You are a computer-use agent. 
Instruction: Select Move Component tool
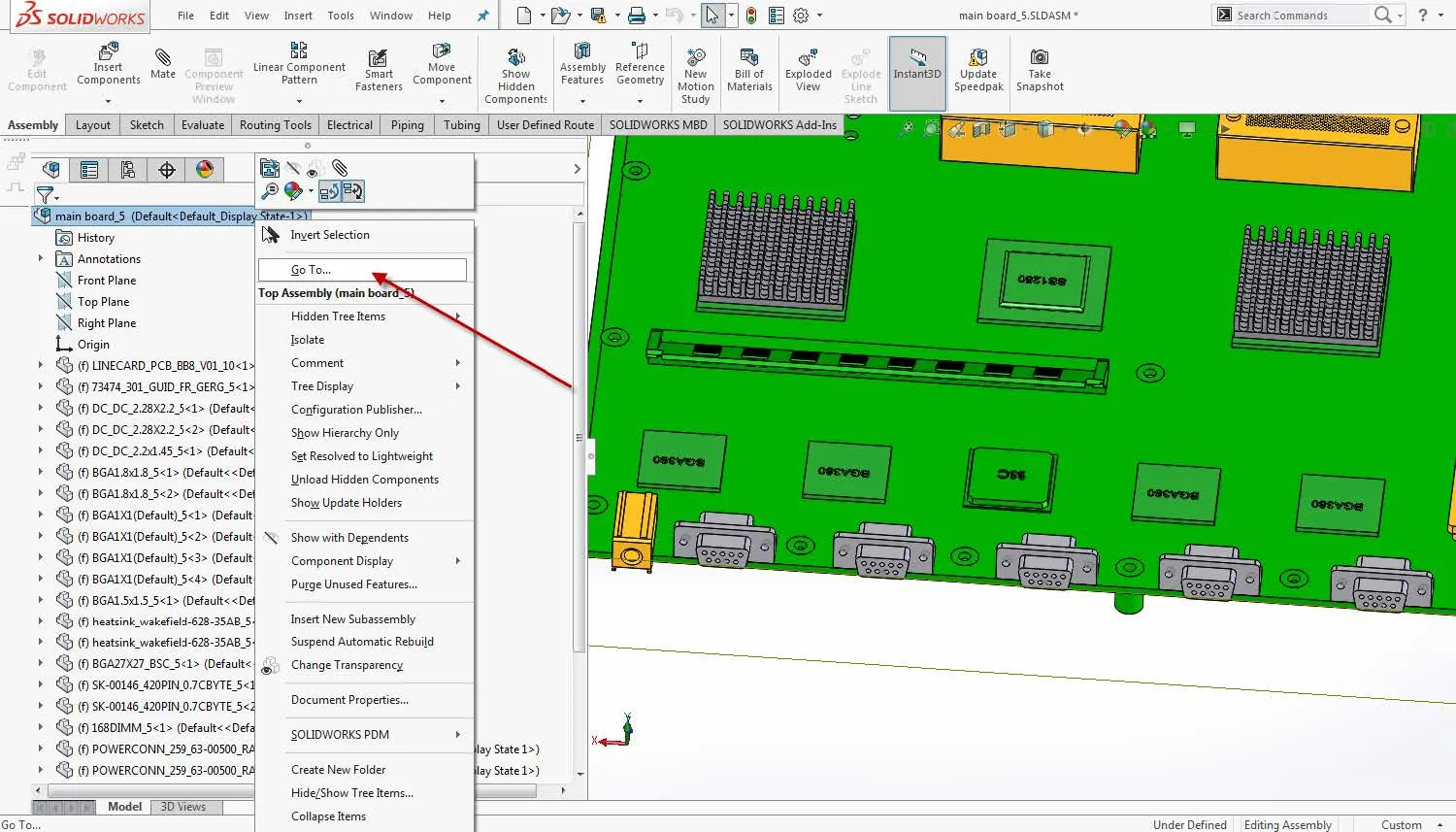[x=442, y=64]
